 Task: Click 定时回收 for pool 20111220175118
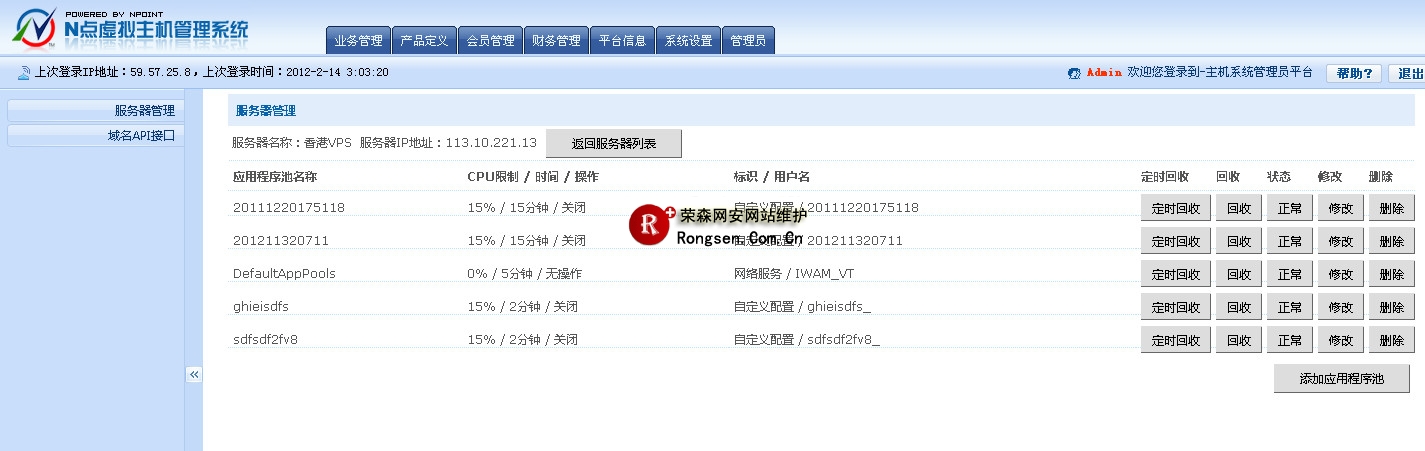pyautogui.click(x=1175, y=208)
